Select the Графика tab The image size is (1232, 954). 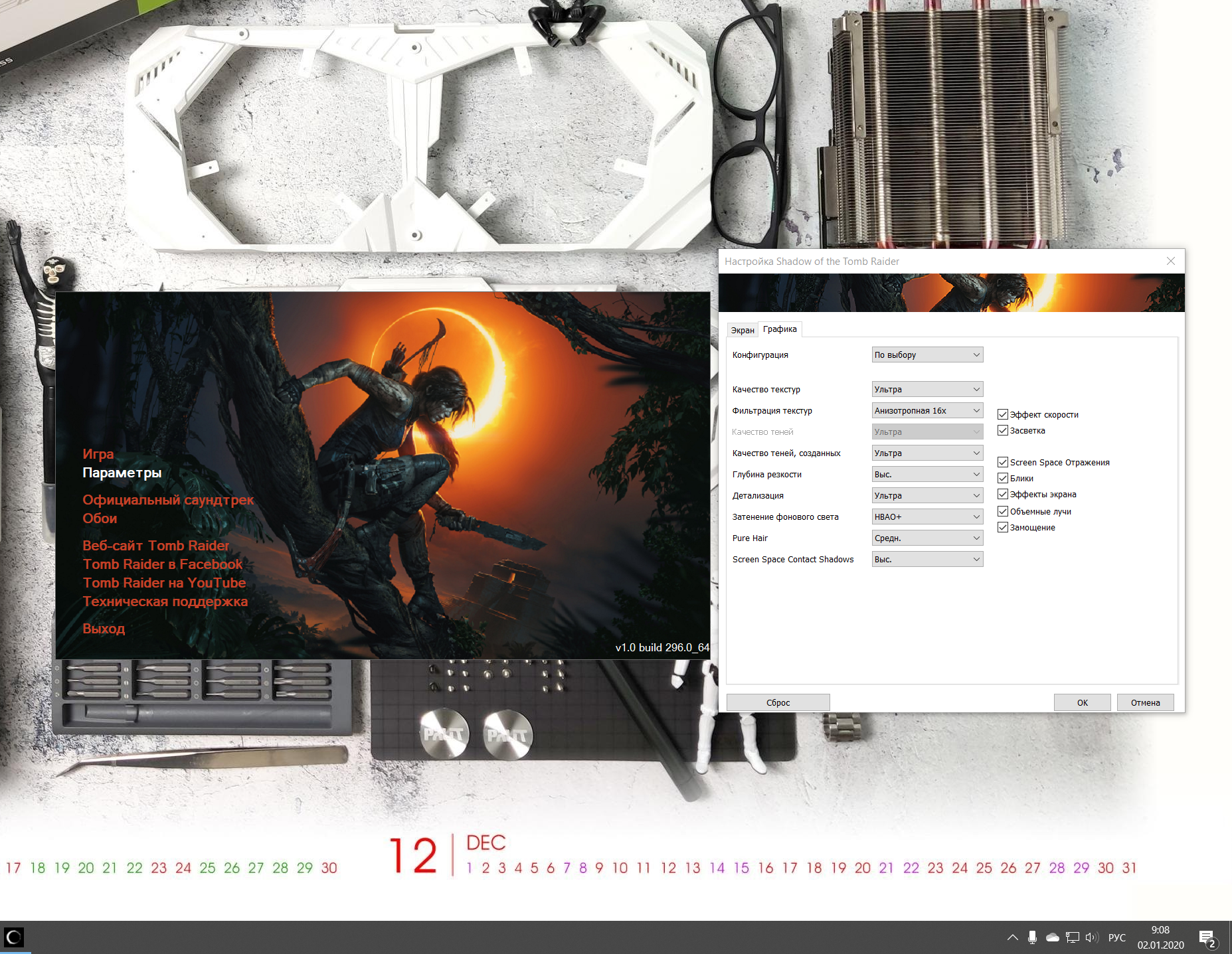[780, 329]
